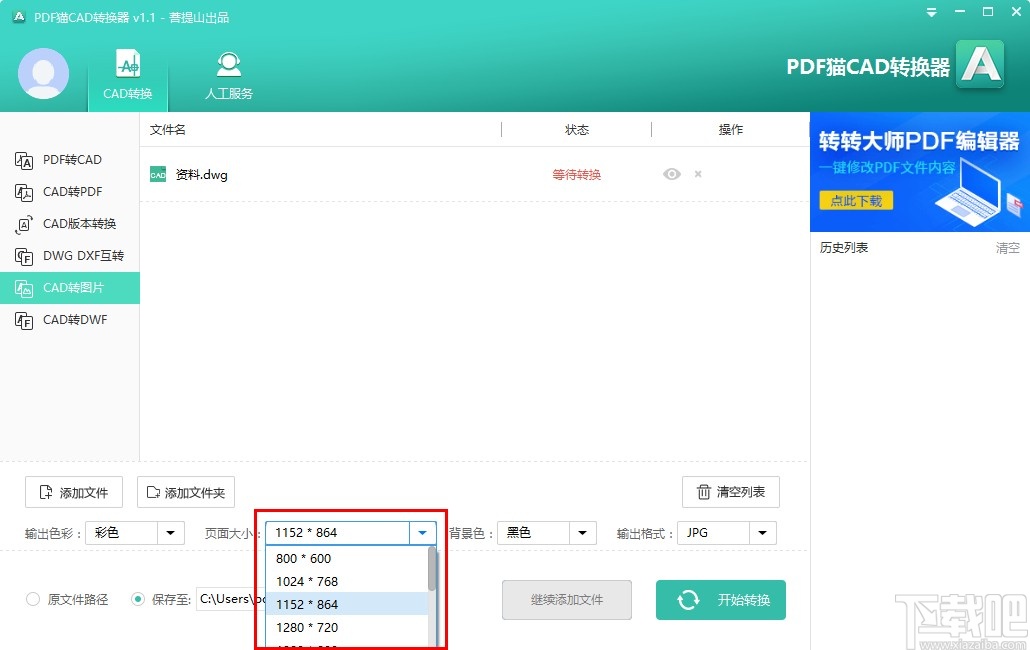This screenshot has width=1030, height=650.
Task: Open the 输出色彩 color mode dropdown
Action: click(x=170, y=533)
